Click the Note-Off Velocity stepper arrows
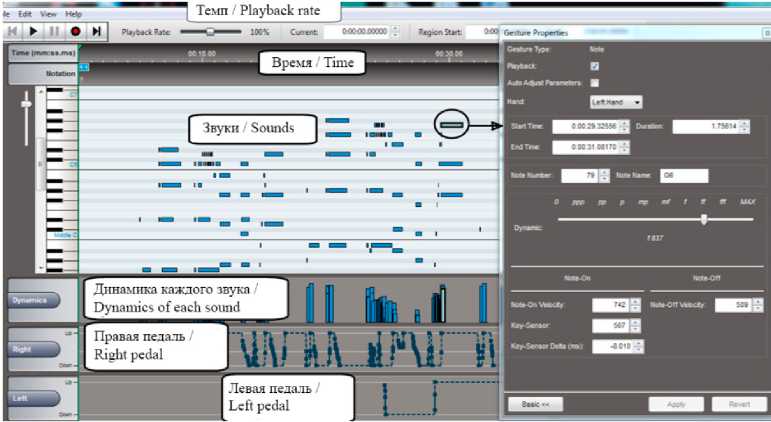 (x=758, y=305)
